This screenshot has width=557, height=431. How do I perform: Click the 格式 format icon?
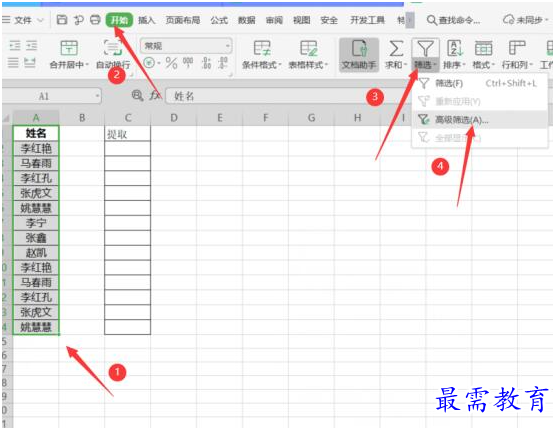tap(483, 48)
